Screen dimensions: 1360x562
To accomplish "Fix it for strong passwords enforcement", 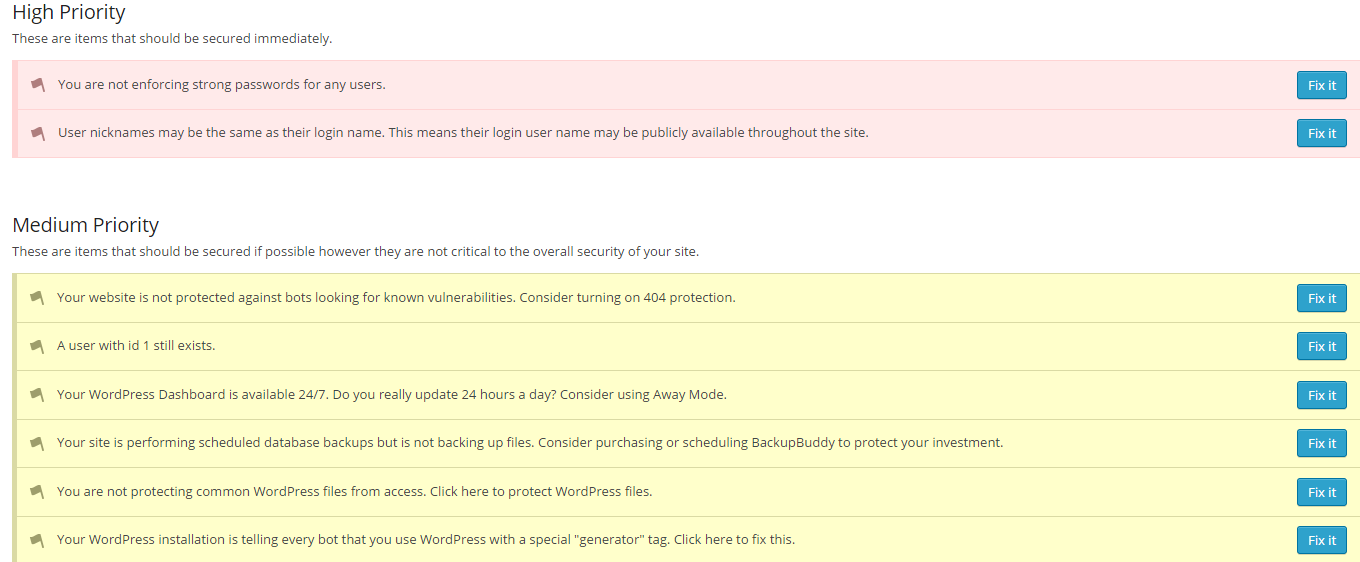I will [1321, 85].
